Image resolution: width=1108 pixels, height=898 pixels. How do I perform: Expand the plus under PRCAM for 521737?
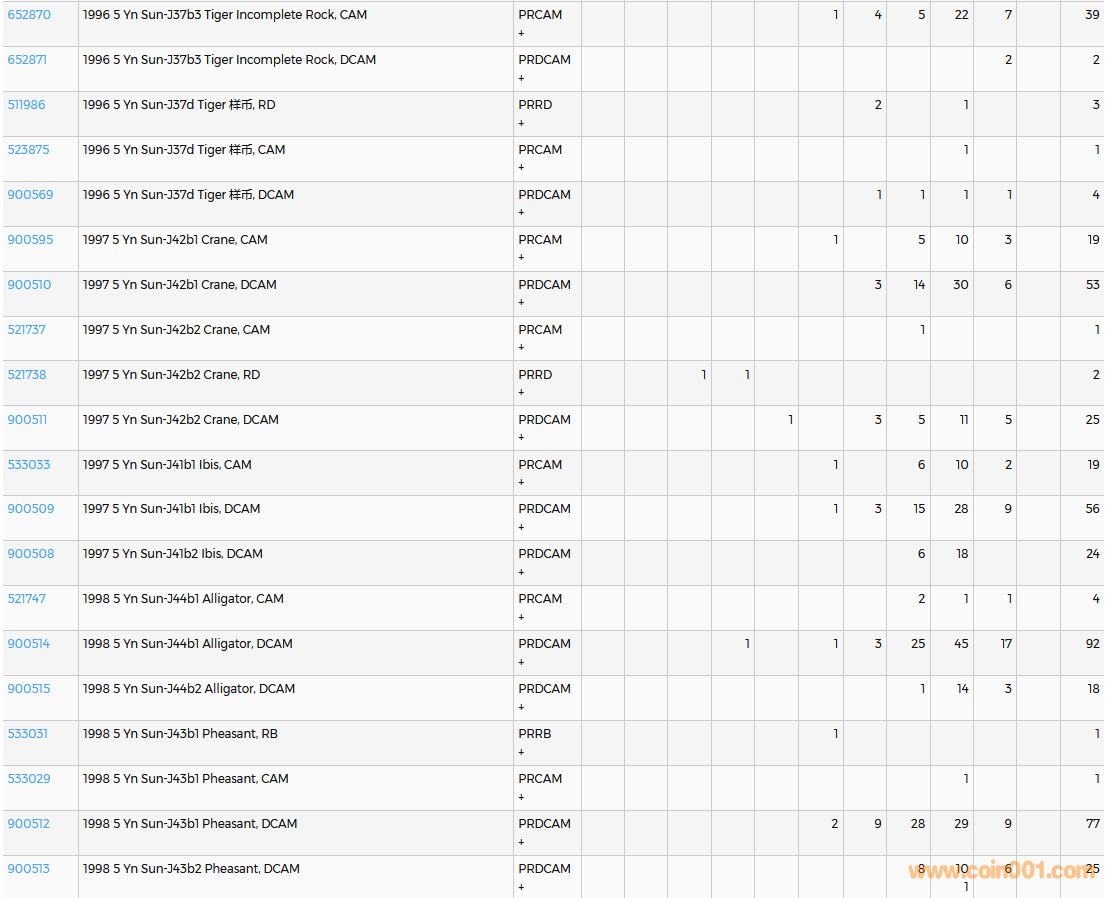[x=521, y=348]
